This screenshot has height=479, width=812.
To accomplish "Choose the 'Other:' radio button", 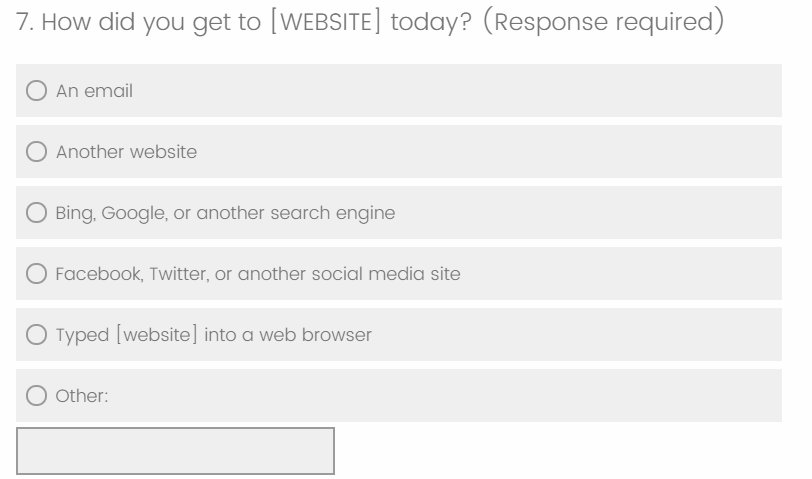I will point(36,396).
